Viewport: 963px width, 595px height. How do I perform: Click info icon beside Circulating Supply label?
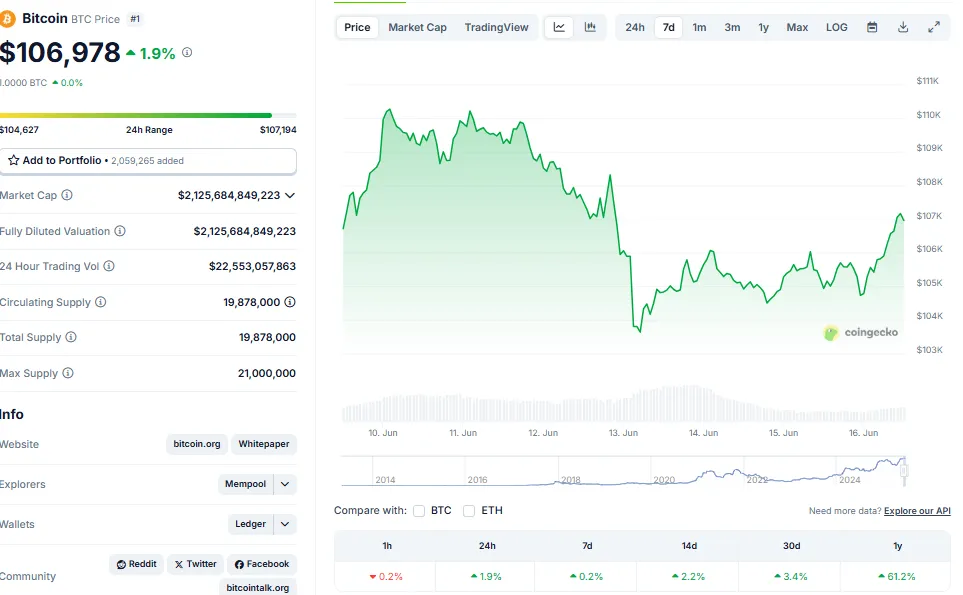click(101, 301)
